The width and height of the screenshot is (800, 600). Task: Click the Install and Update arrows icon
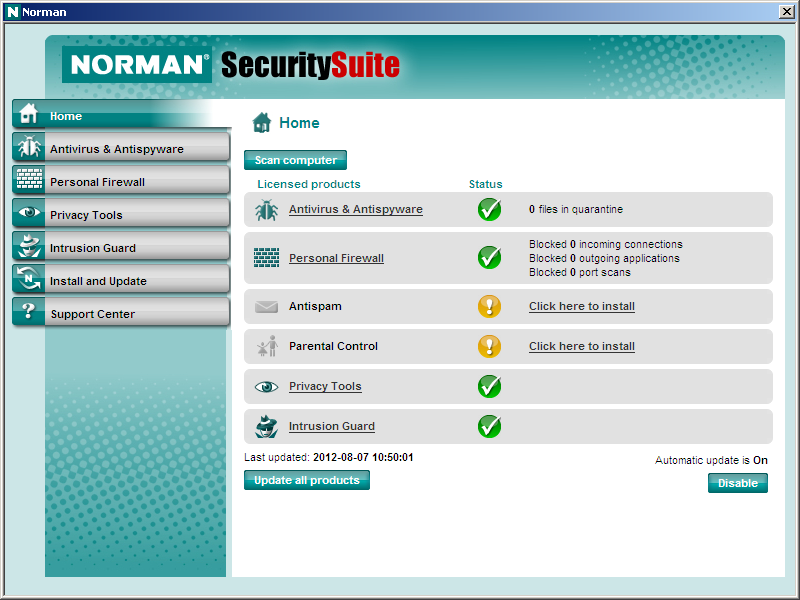(x=29, y=280)
